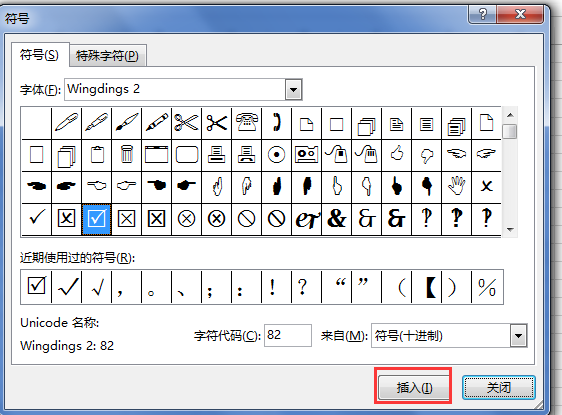
Task: Choose recently used percent sign
Action: point(487,287)
